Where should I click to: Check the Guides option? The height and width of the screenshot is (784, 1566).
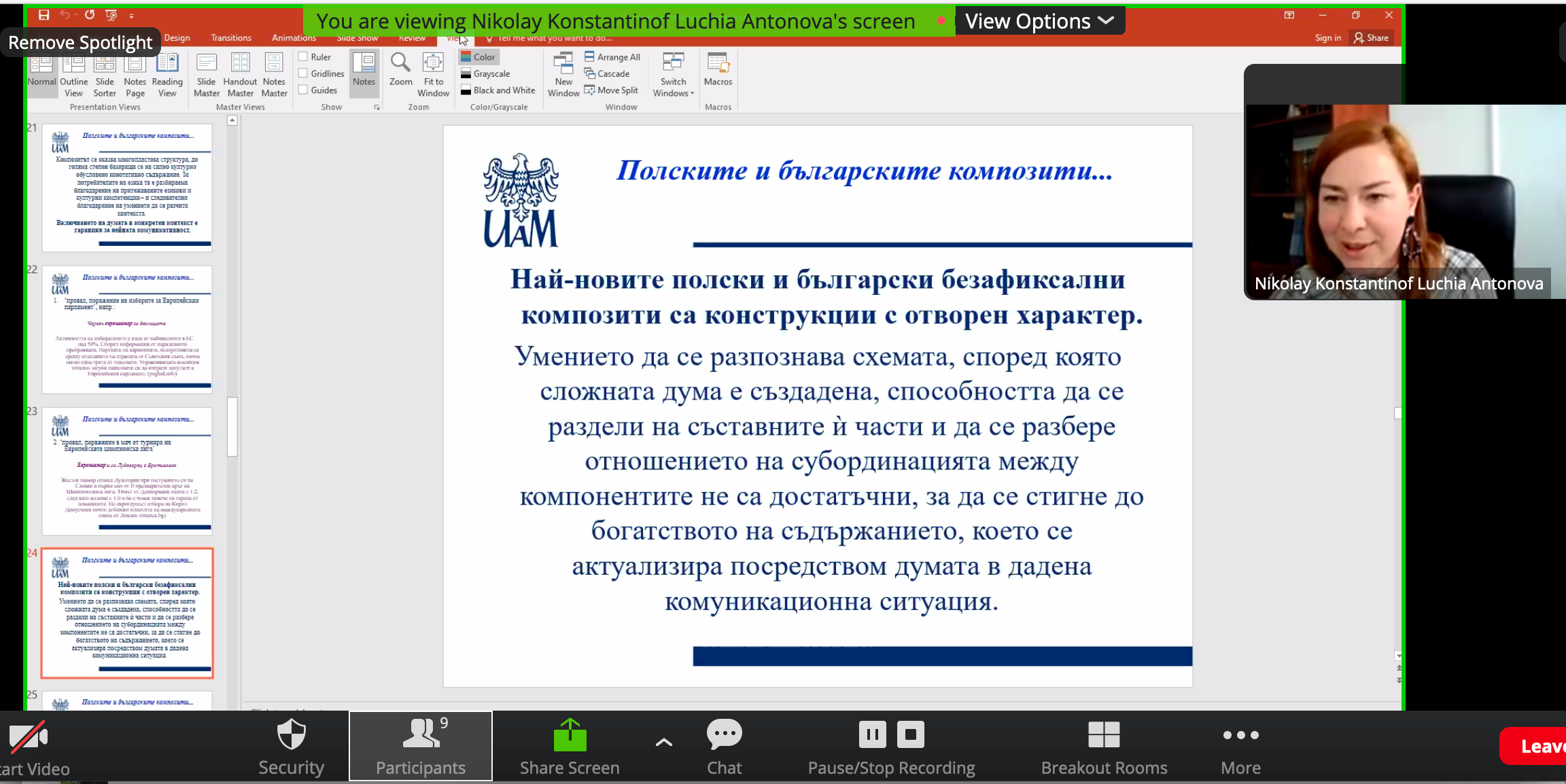coord(304,90)
